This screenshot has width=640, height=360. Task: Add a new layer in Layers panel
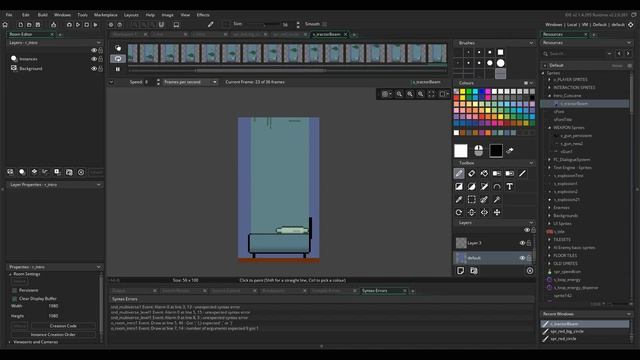[x=461, y=271]
